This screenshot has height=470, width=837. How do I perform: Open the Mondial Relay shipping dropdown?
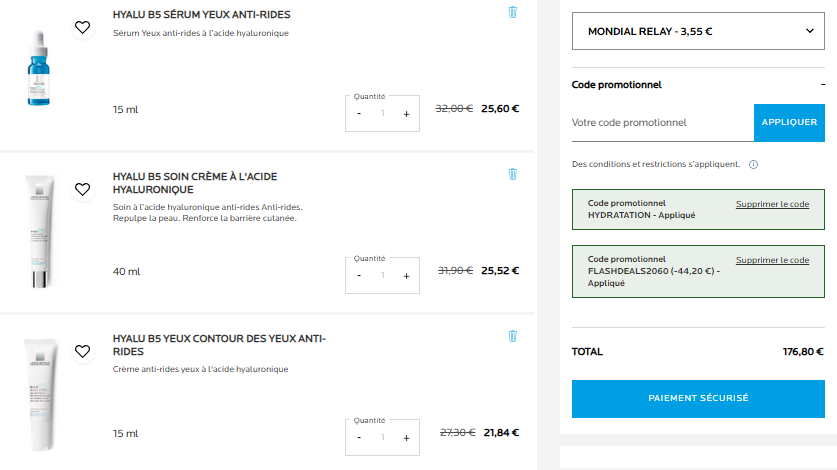698,31
